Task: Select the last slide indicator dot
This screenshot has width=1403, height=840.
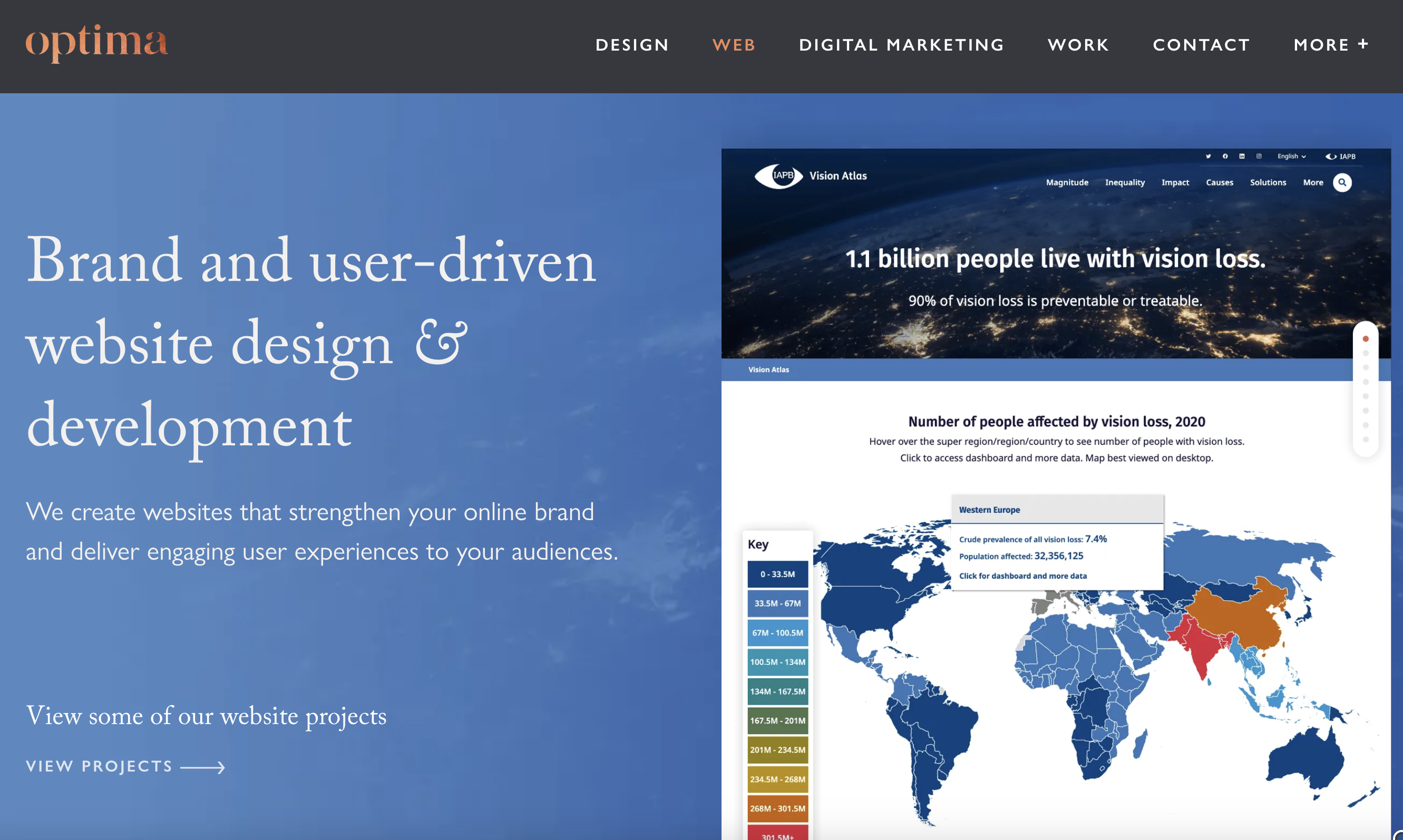Action: tap(1366, 439)
